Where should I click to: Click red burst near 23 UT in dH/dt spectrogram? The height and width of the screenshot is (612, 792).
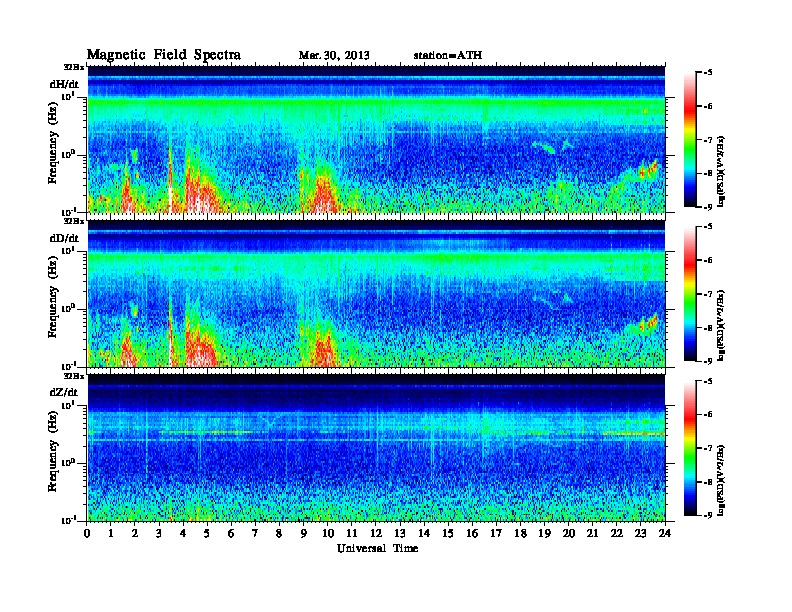tap(648, 169)
